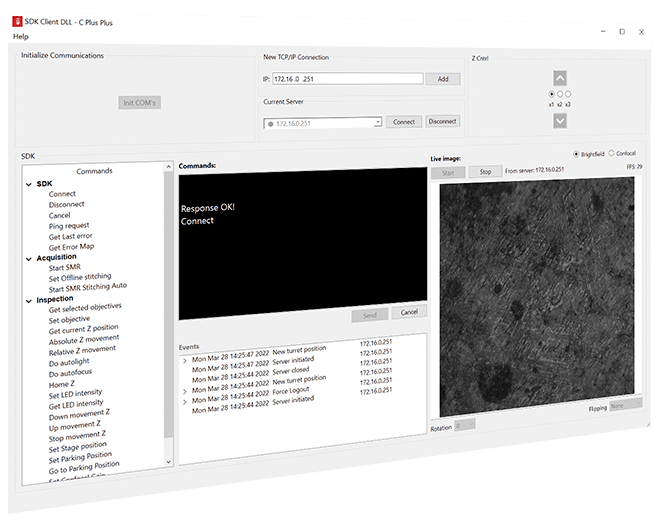Select Set Stage position command

click(78, 447)
